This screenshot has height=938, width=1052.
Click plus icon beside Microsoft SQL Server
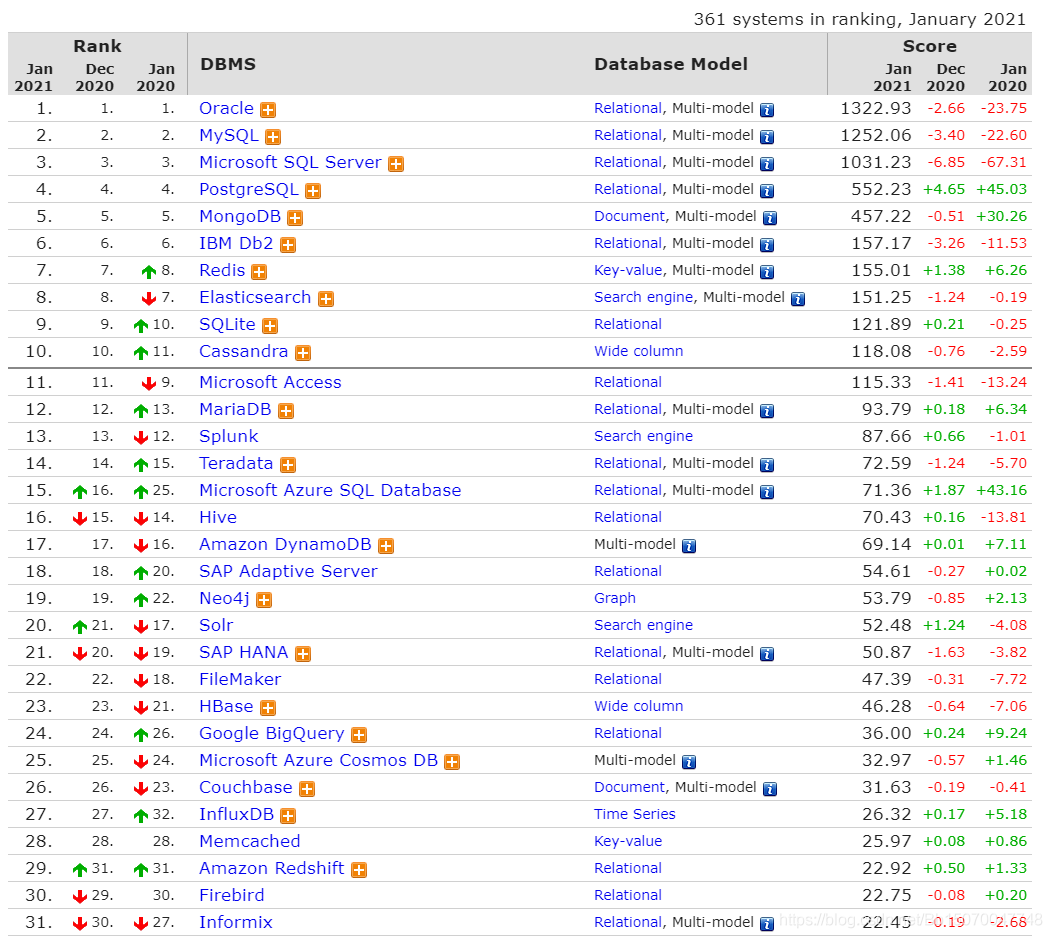pyautogui.click(x=396, y=164)
